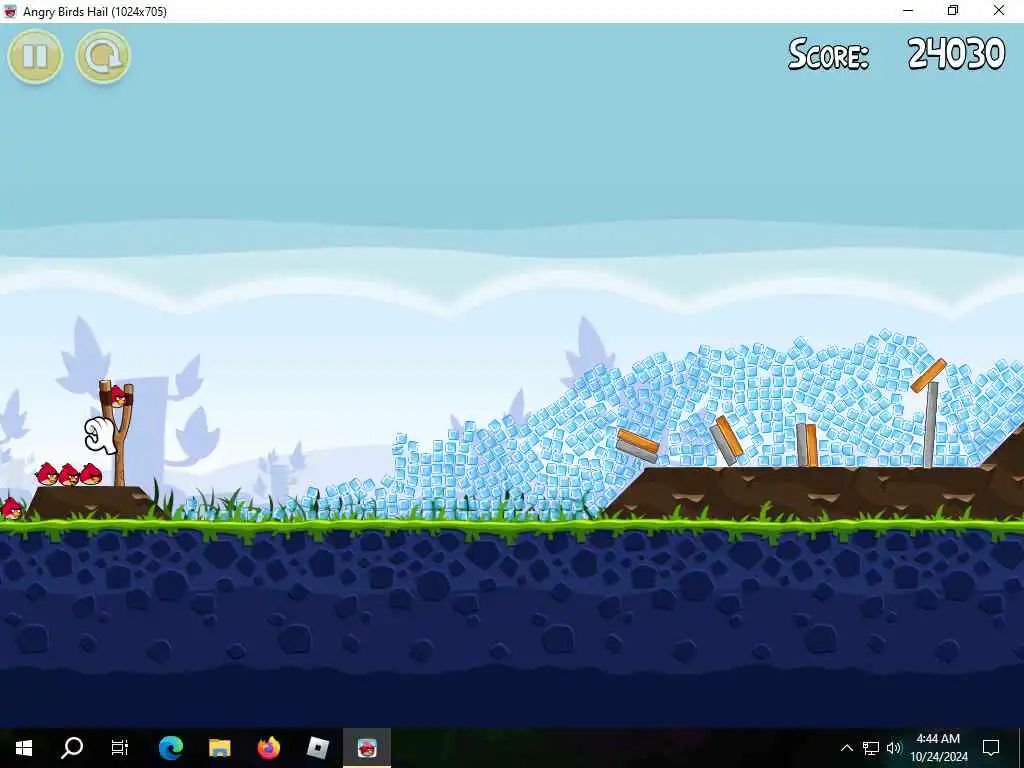Restore down the Angry Birds Hail window

pyautogui.click(x=953, y=11)
